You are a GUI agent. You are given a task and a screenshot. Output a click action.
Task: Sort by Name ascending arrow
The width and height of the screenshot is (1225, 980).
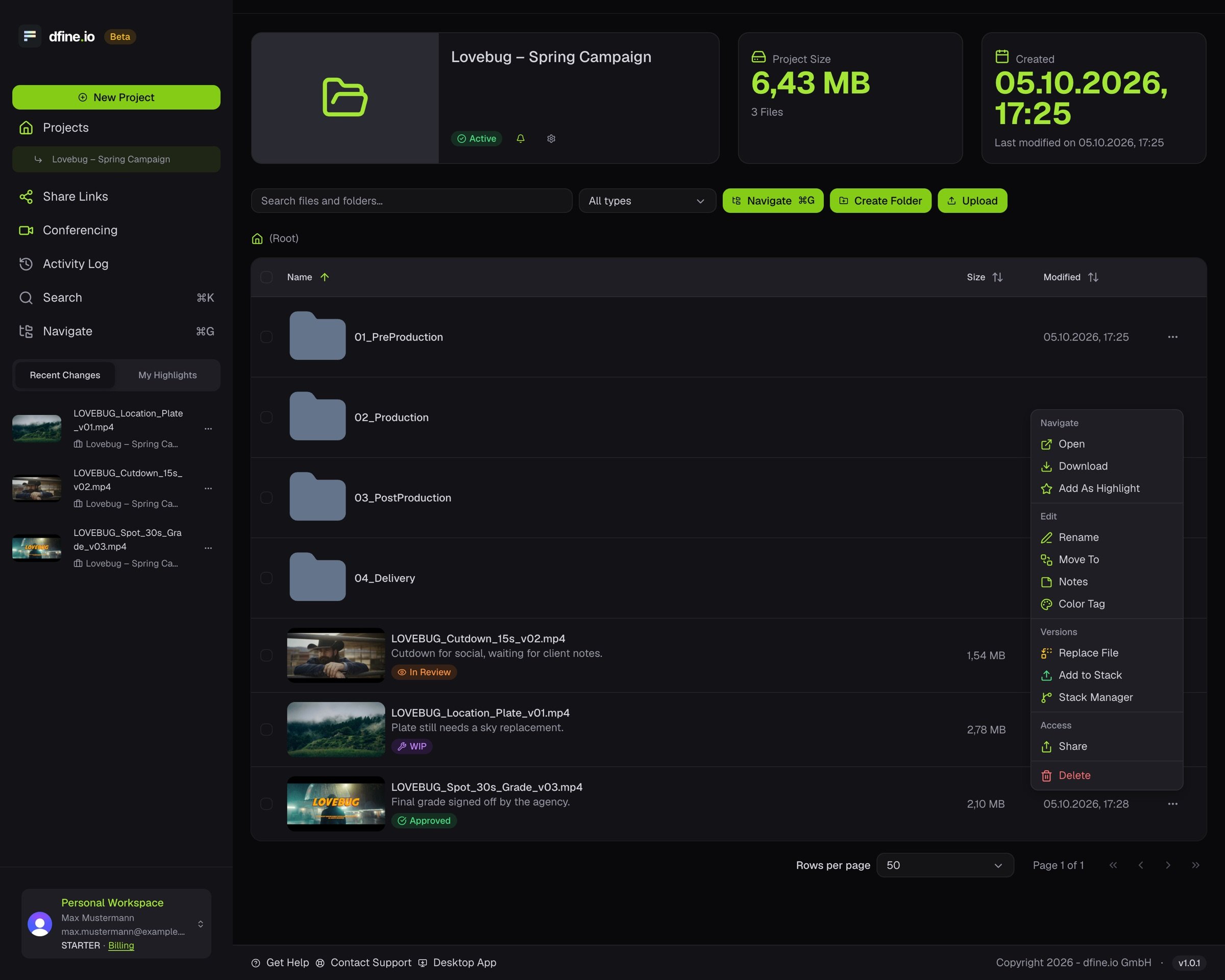(x=325, y=277)
